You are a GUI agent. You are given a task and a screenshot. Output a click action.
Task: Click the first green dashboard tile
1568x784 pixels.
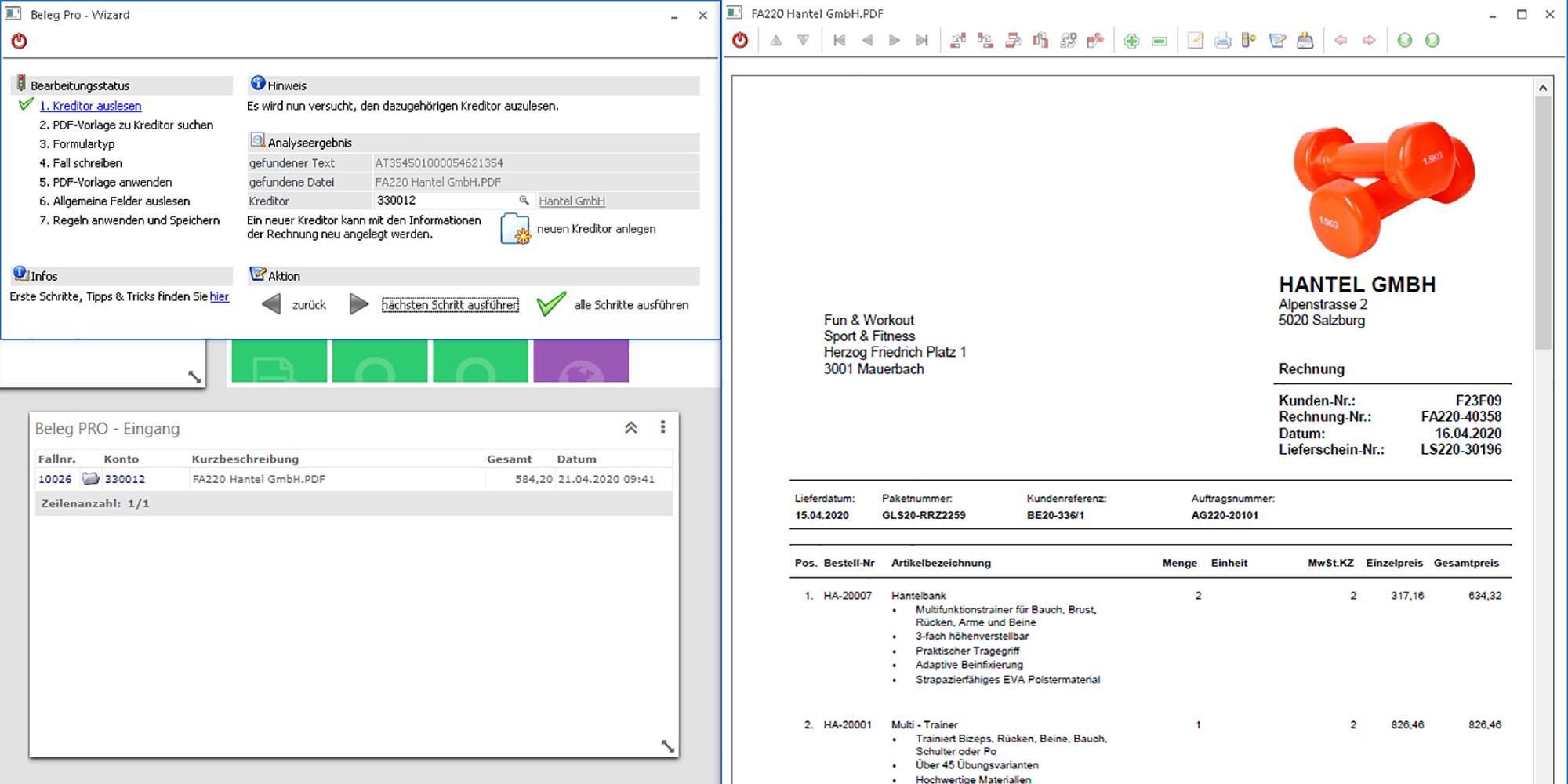(279, 361)
